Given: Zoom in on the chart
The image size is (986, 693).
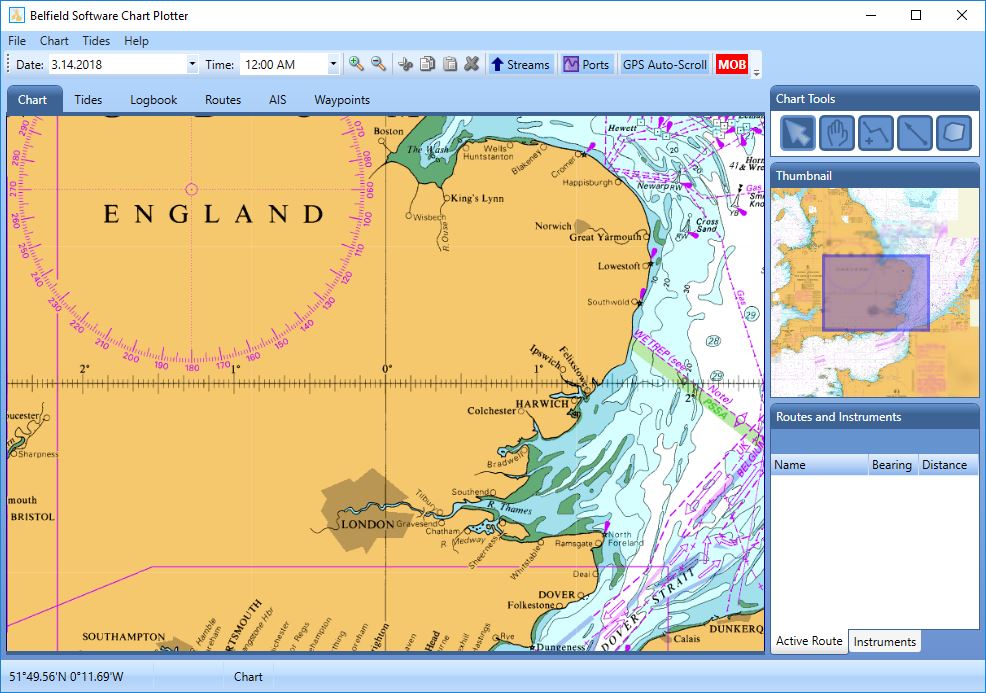Looking at the screenshot, I should pyautogui.click(x=356, y=63).
